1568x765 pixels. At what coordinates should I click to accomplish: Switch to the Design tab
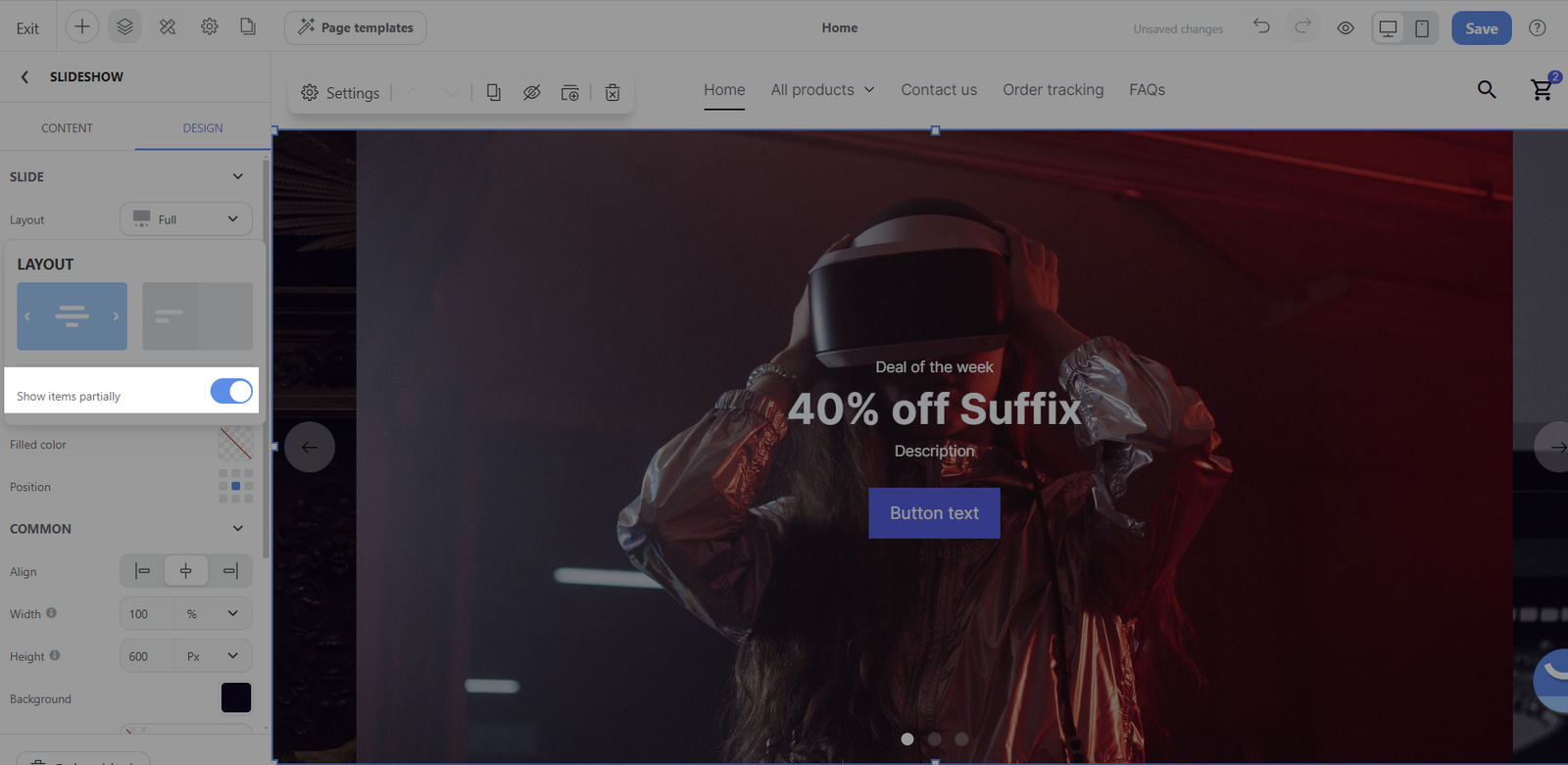click(203, 128)
